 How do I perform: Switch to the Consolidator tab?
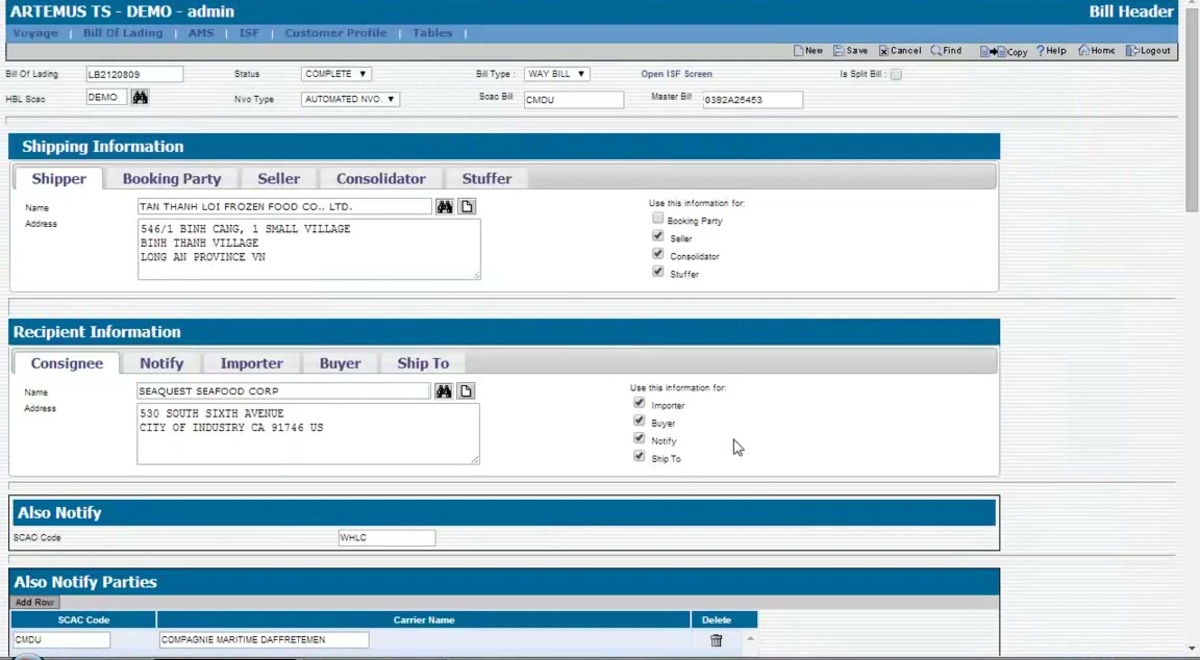pyautogui.click(x=381, y=178)
